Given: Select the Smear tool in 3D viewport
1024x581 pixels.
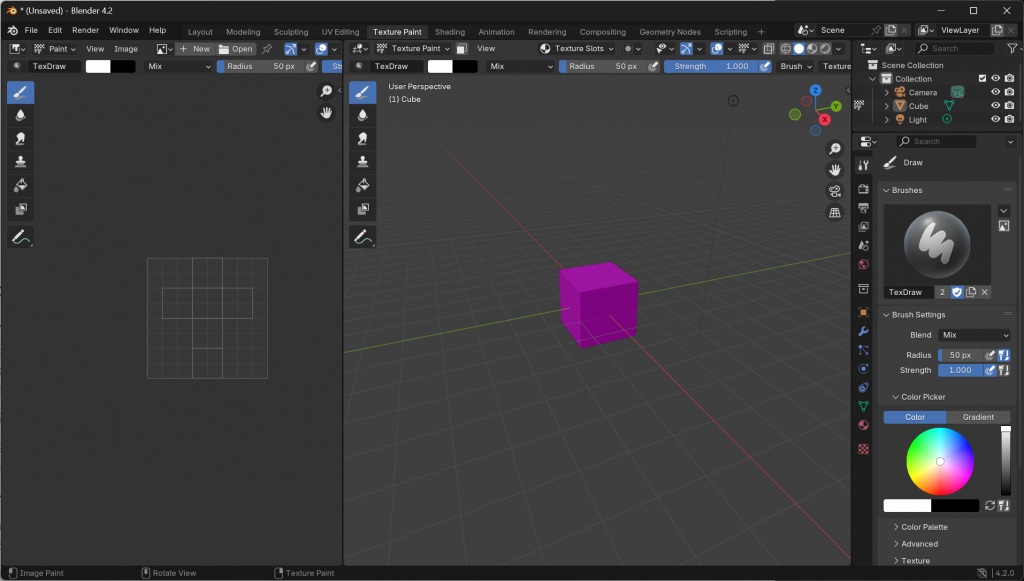Looking at the screenshot, I should (362, 138).
